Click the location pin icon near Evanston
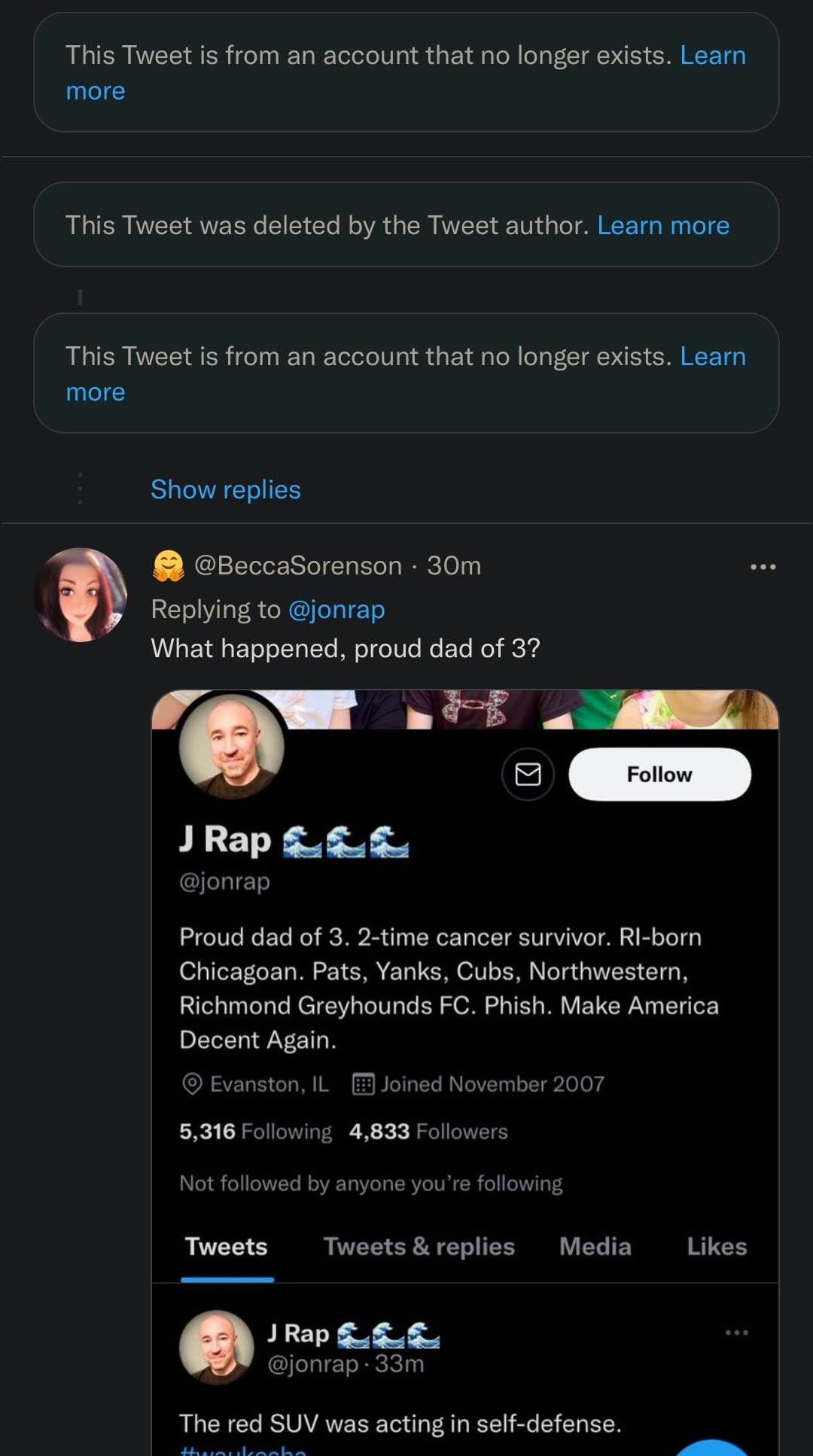The width and height of the screenshot is (813, 1456). tap(193, 1084)
